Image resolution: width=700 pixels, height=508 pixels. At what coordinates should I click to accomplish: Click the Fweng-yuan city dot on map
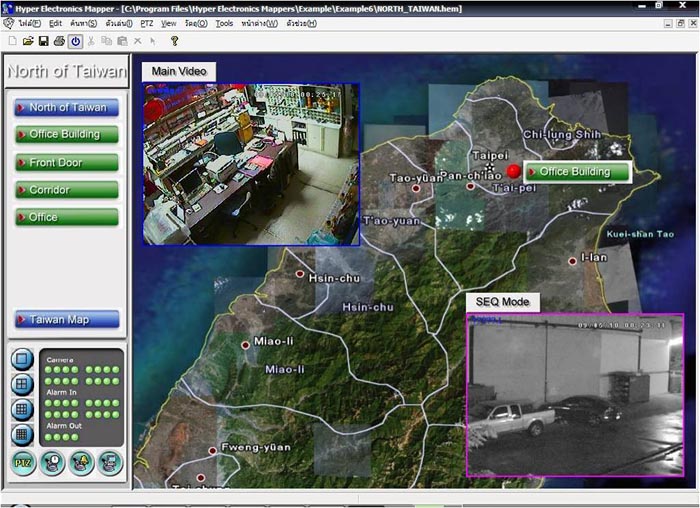pos(212,451)
